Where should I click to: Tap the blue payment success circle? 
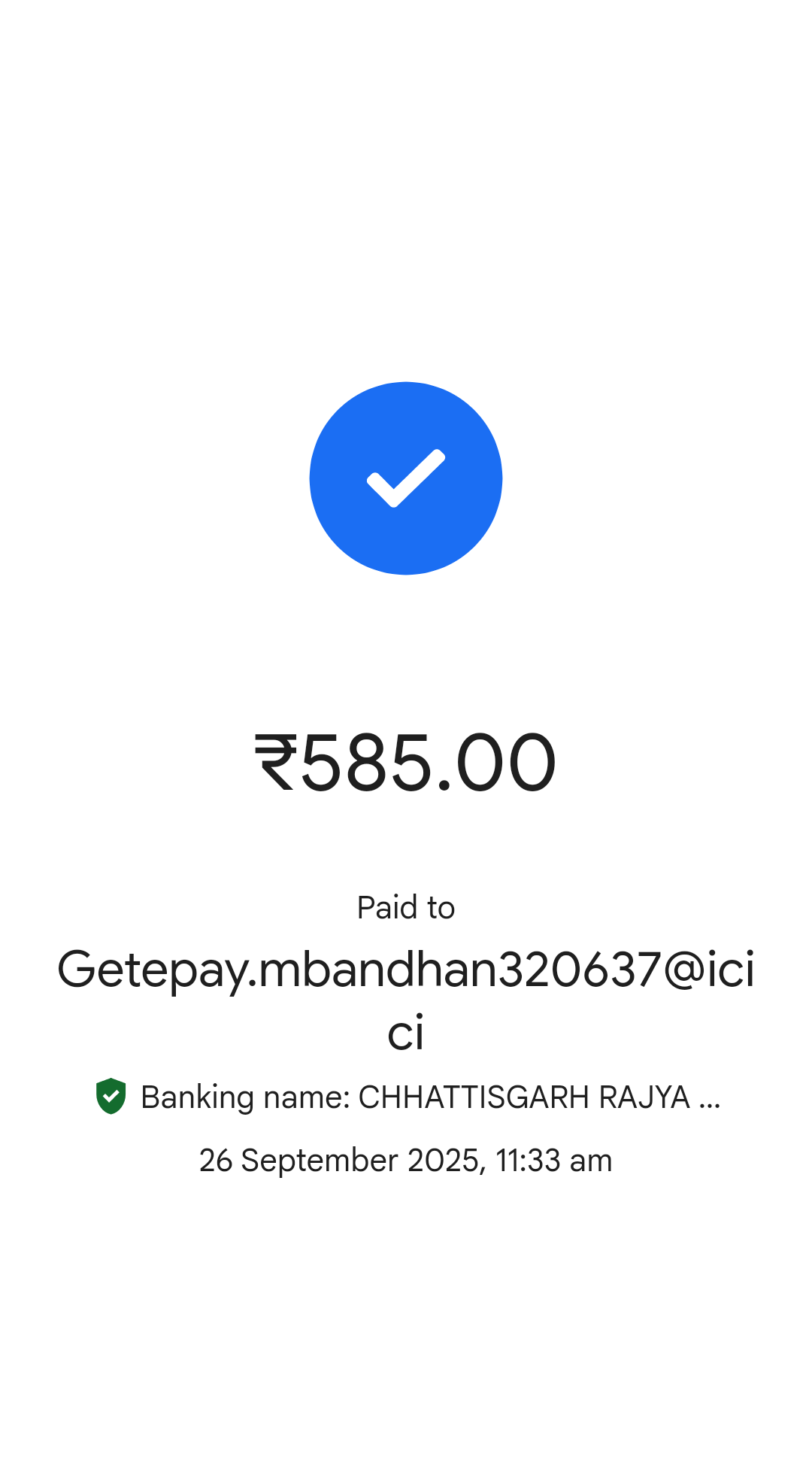tap(406, 478)
